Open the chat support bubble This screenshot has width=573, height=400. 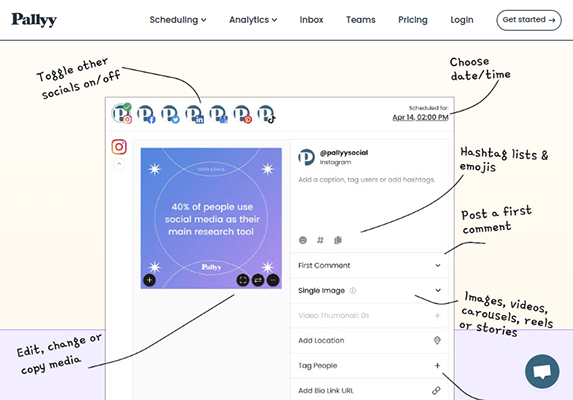point(542,372)
